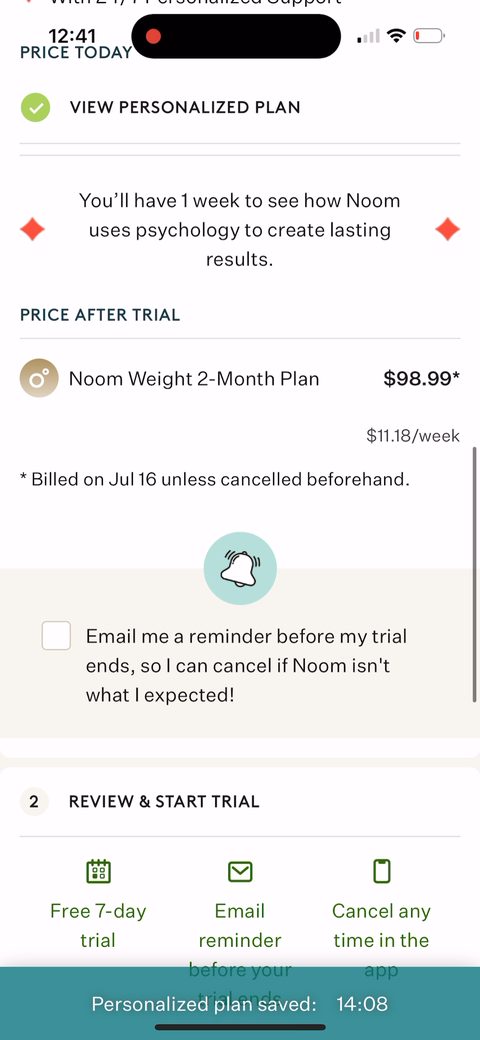The image size is (480, 1040).
Task: Tap the Free 7-day trial text
Action: pyautogui.click(x=98, y=925)
